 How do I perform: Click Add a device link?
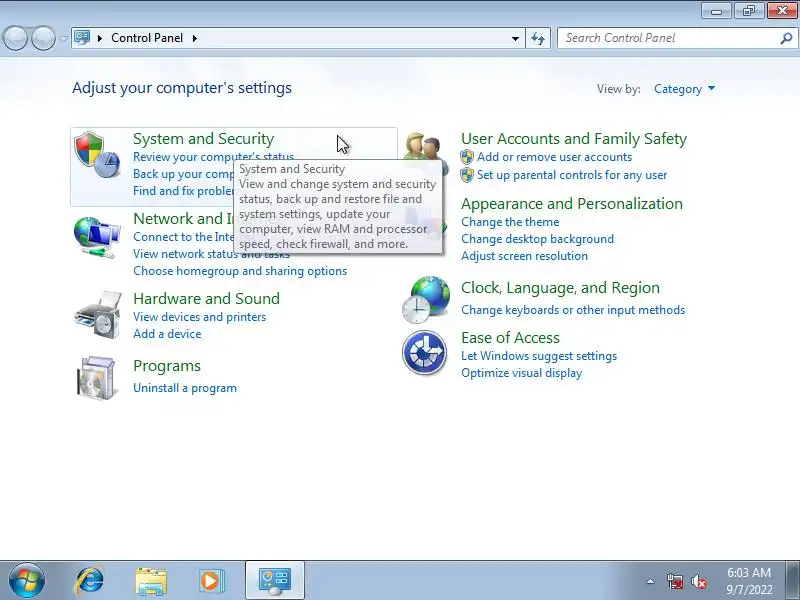167,334
